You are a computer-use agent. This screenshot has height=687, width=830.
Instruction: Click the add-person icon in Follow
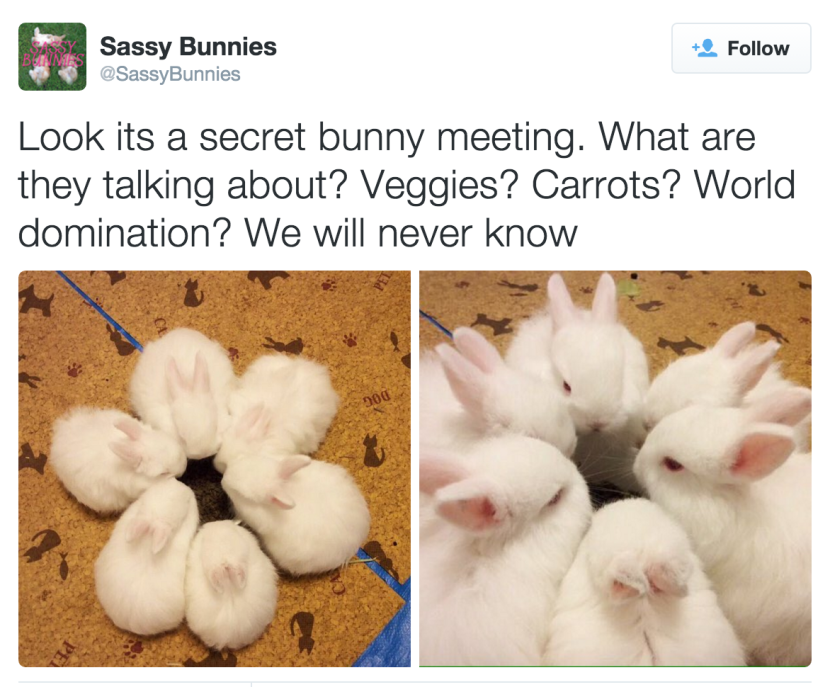point(705,49)
